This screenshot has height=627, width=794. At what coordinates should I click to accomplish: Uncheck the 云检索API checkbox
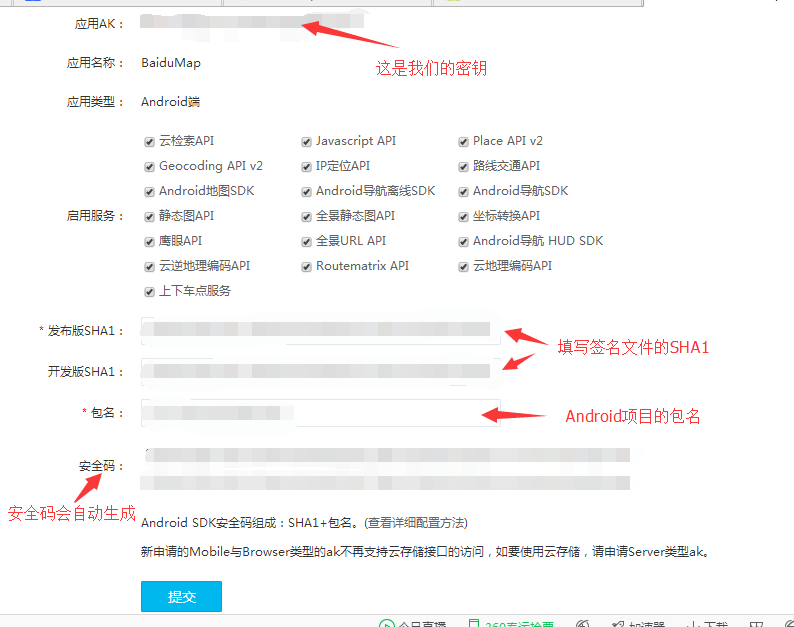[x=149, y=142]
